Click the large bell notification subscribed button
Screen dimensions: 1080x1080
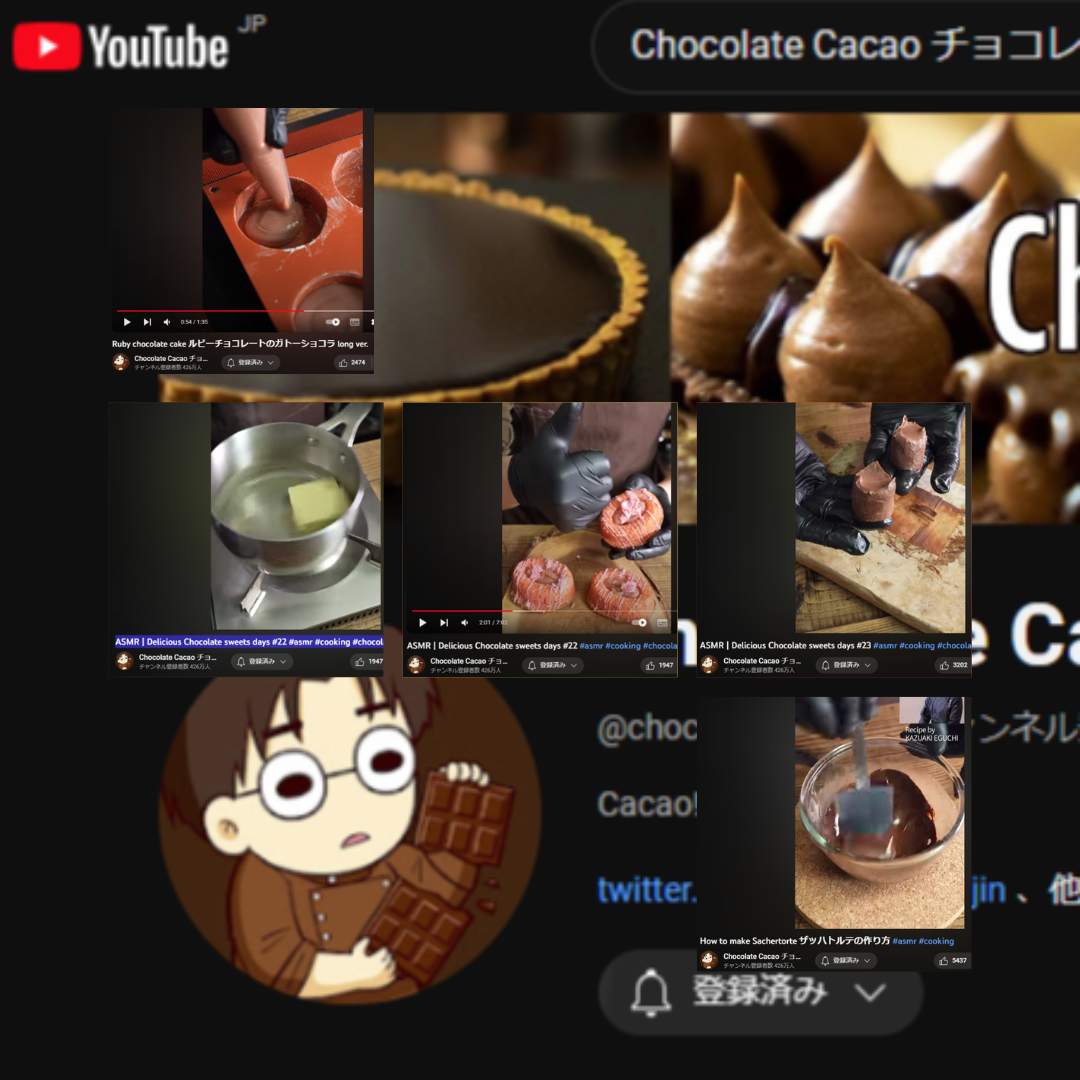point(760,992)
